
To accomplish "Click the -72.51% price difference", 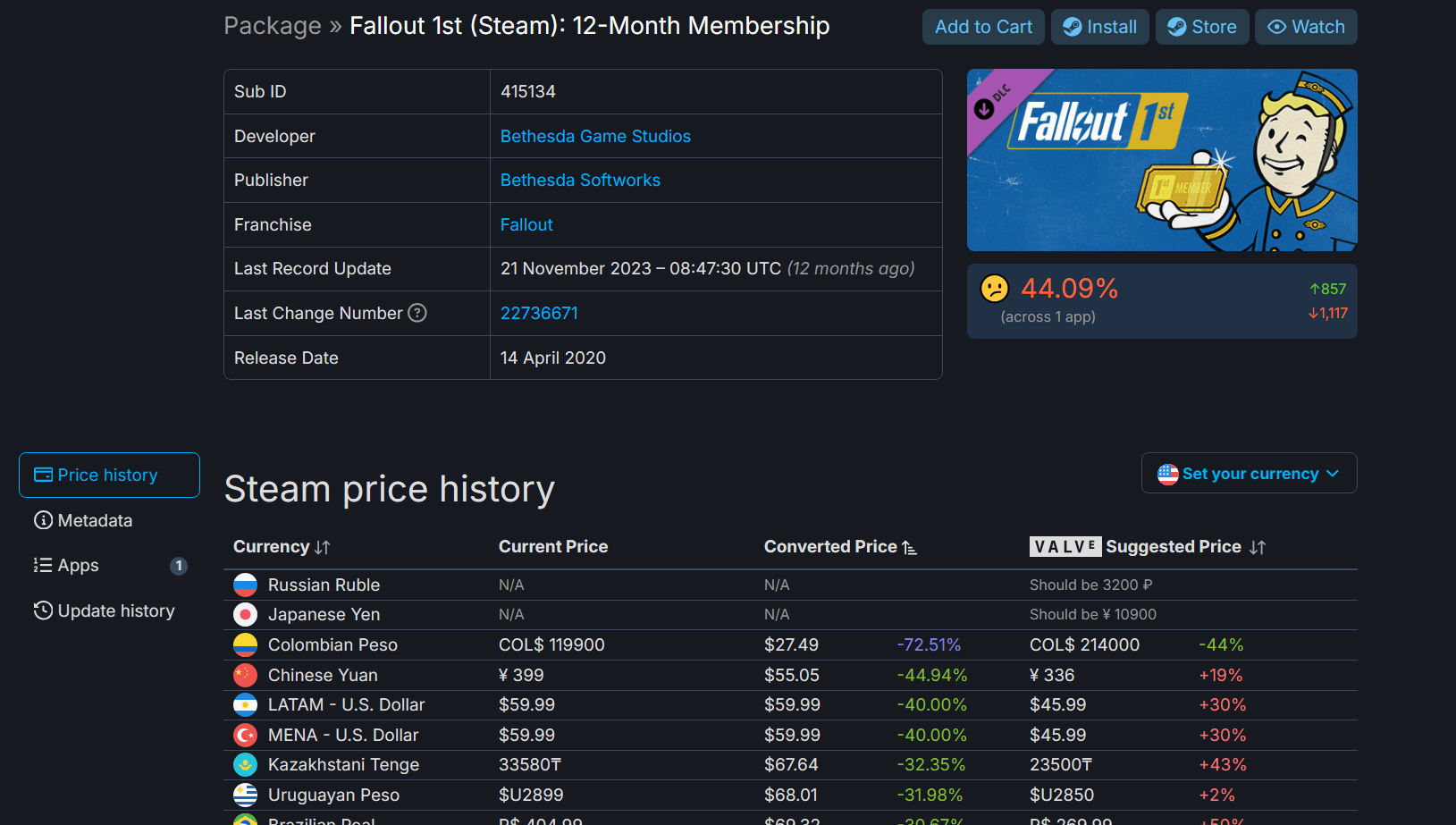I will (929, 644).
